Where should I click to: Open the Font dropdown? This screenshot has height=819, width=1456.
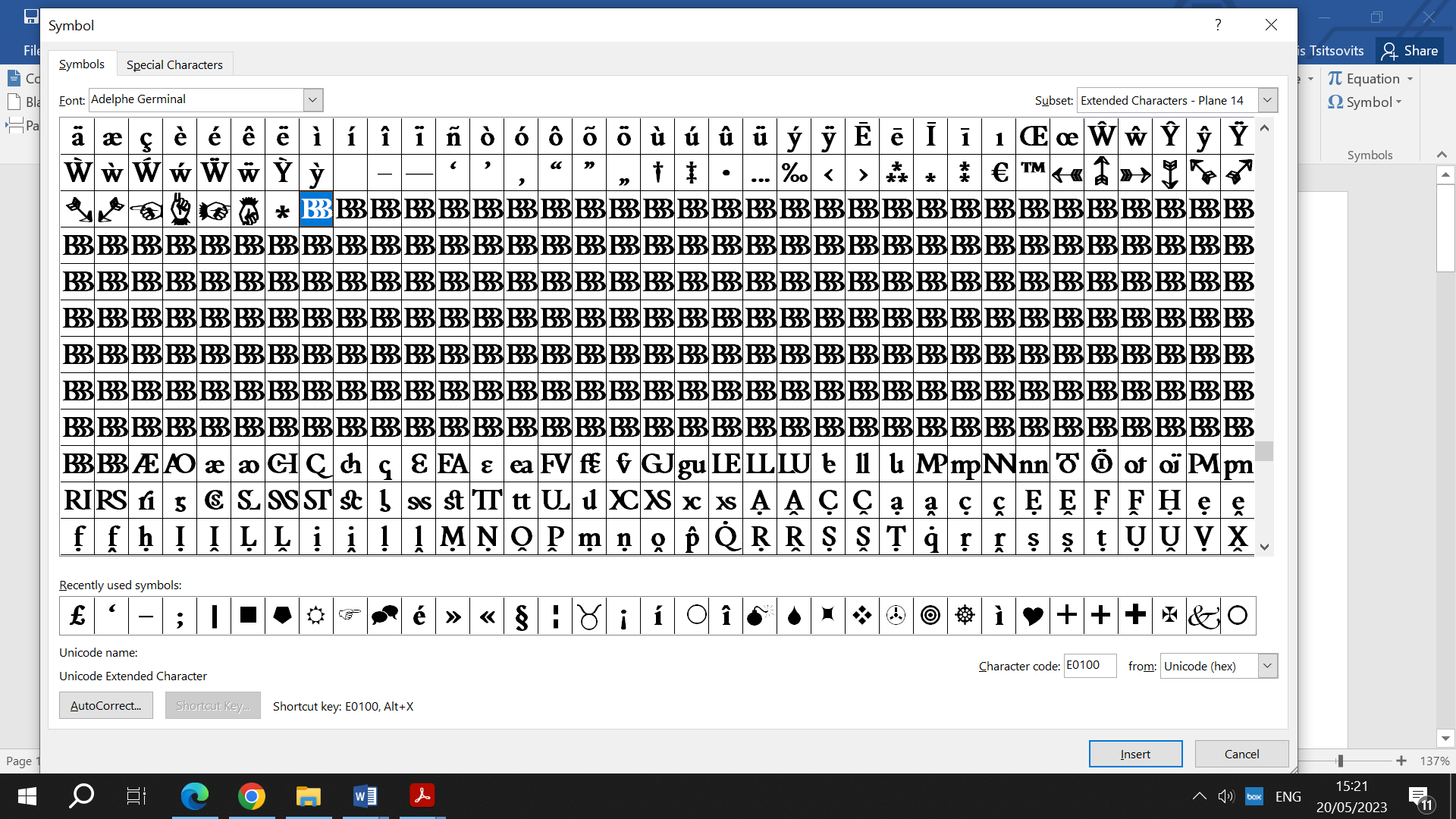[312, 99]
